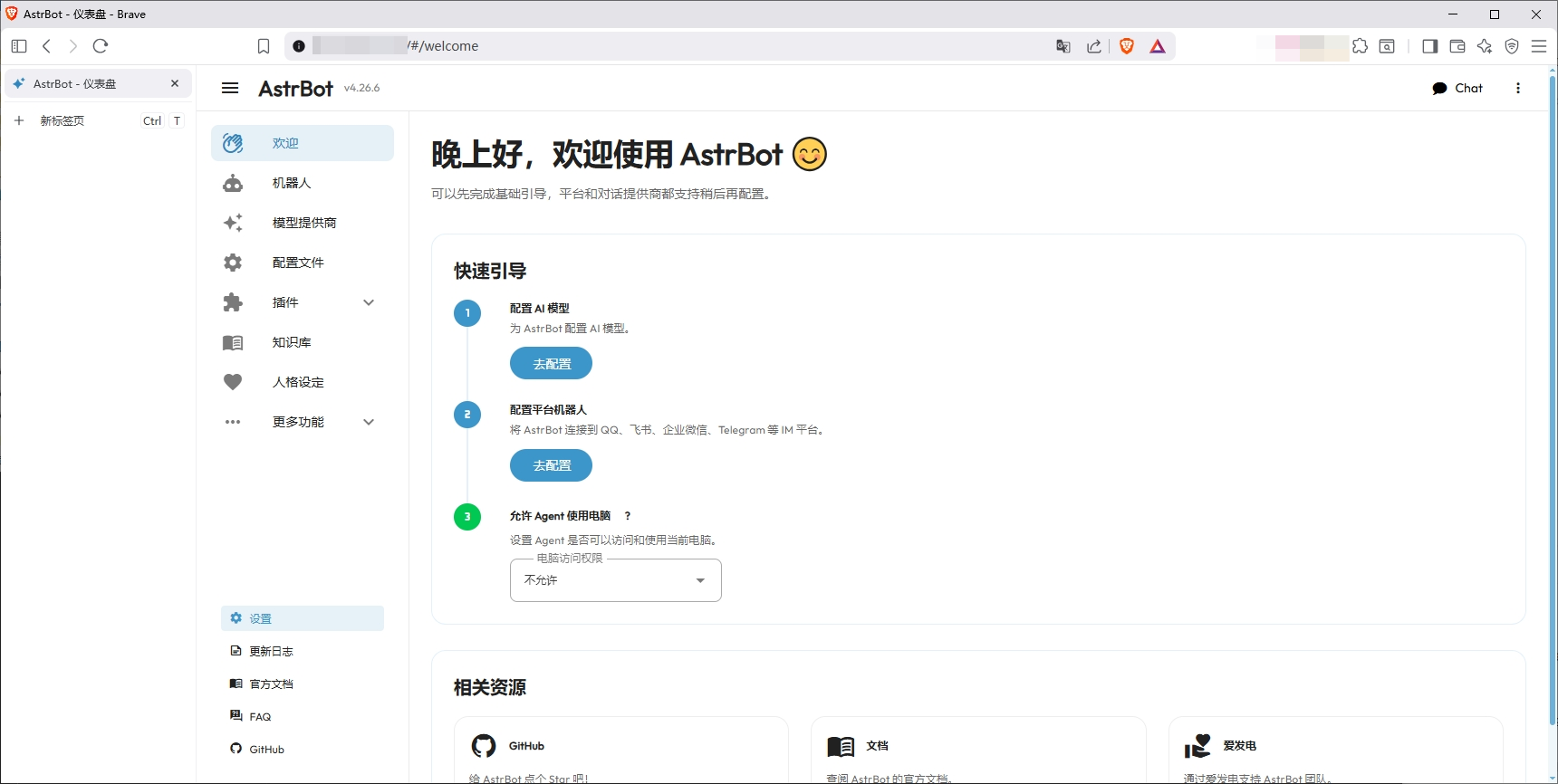Bookmark this page with the bookmark icon
The image size is (1558, 784).
264,46
